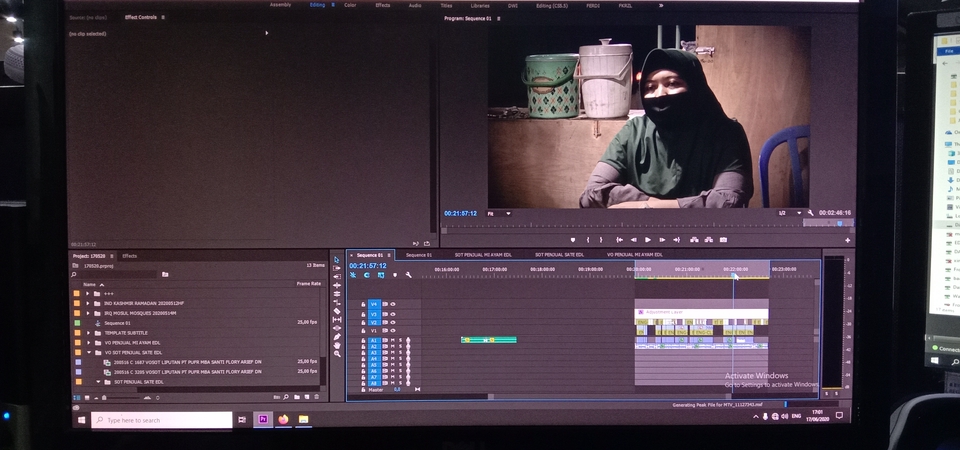Viewport: 960px width, 450px height.
Task: Click the Project panel search field
Action: pos(115,275)
